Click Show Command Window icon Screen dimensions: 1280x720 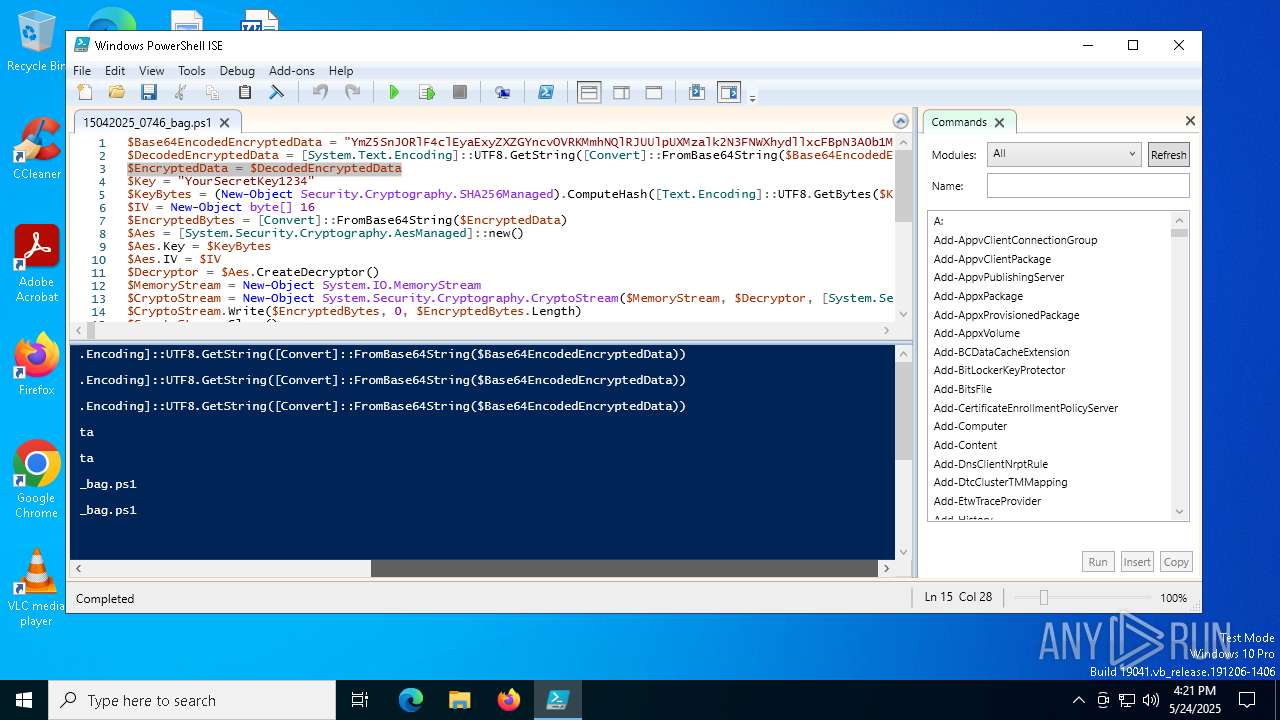[x=697, y=93]
